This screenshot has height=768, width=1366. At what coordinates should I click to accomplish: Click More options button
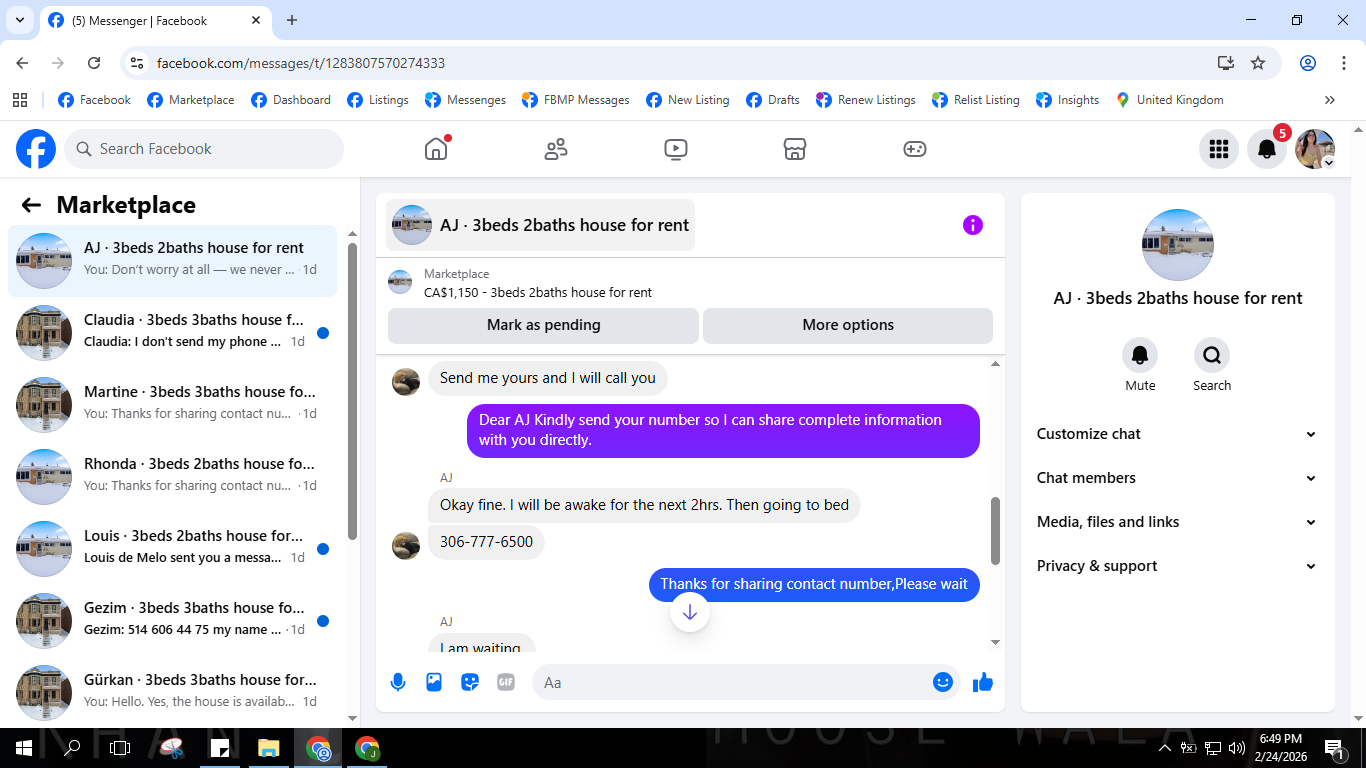point(848,325)
